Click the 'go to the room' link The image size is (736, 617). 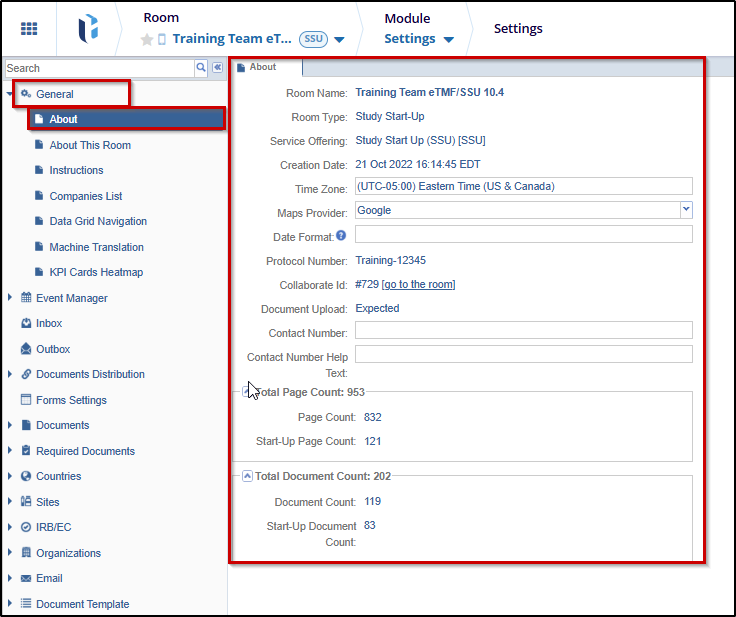[418, 285]
